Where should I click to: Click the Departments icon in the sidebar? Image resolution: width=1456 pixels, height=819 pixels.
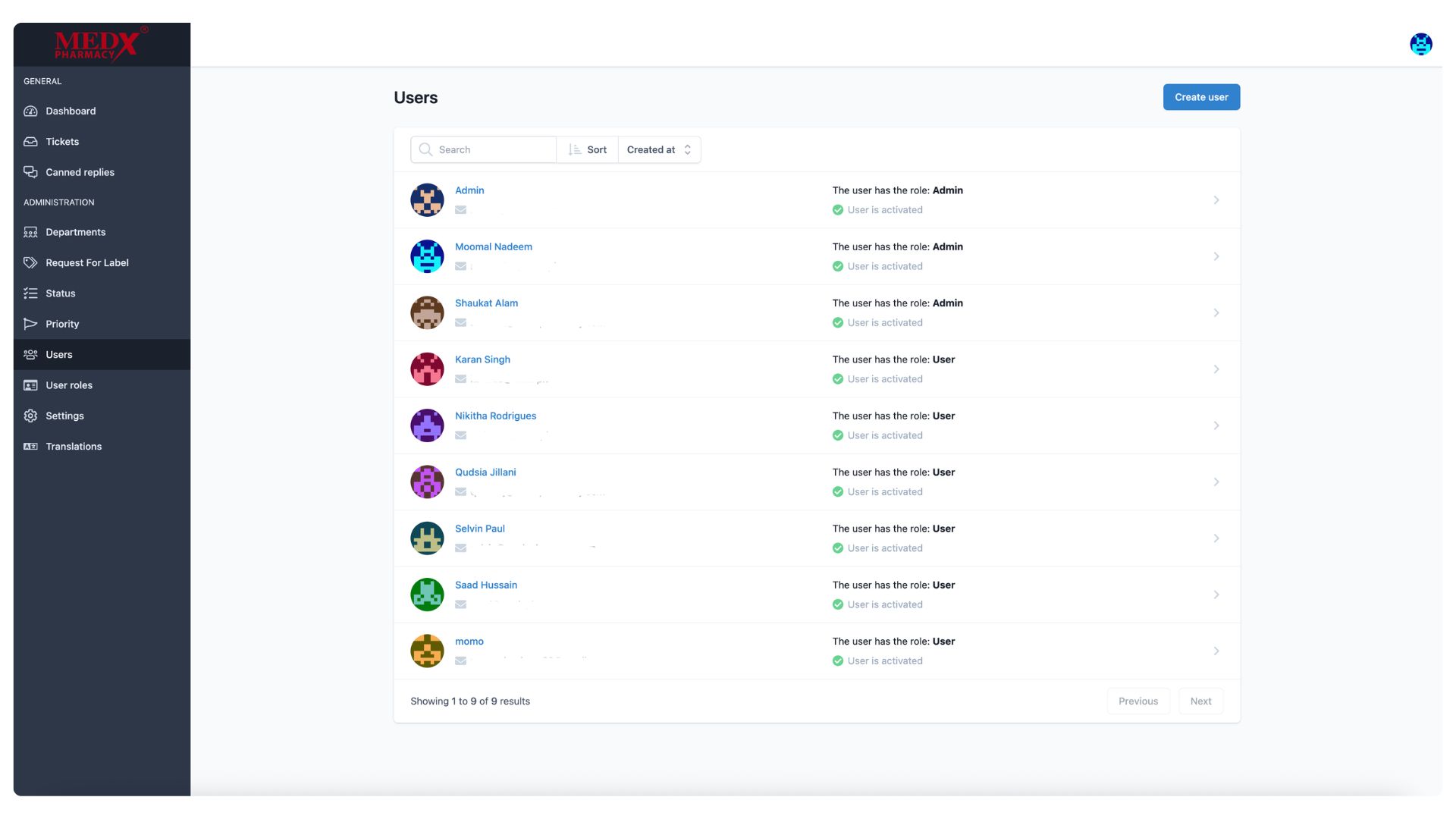[30, 232]
